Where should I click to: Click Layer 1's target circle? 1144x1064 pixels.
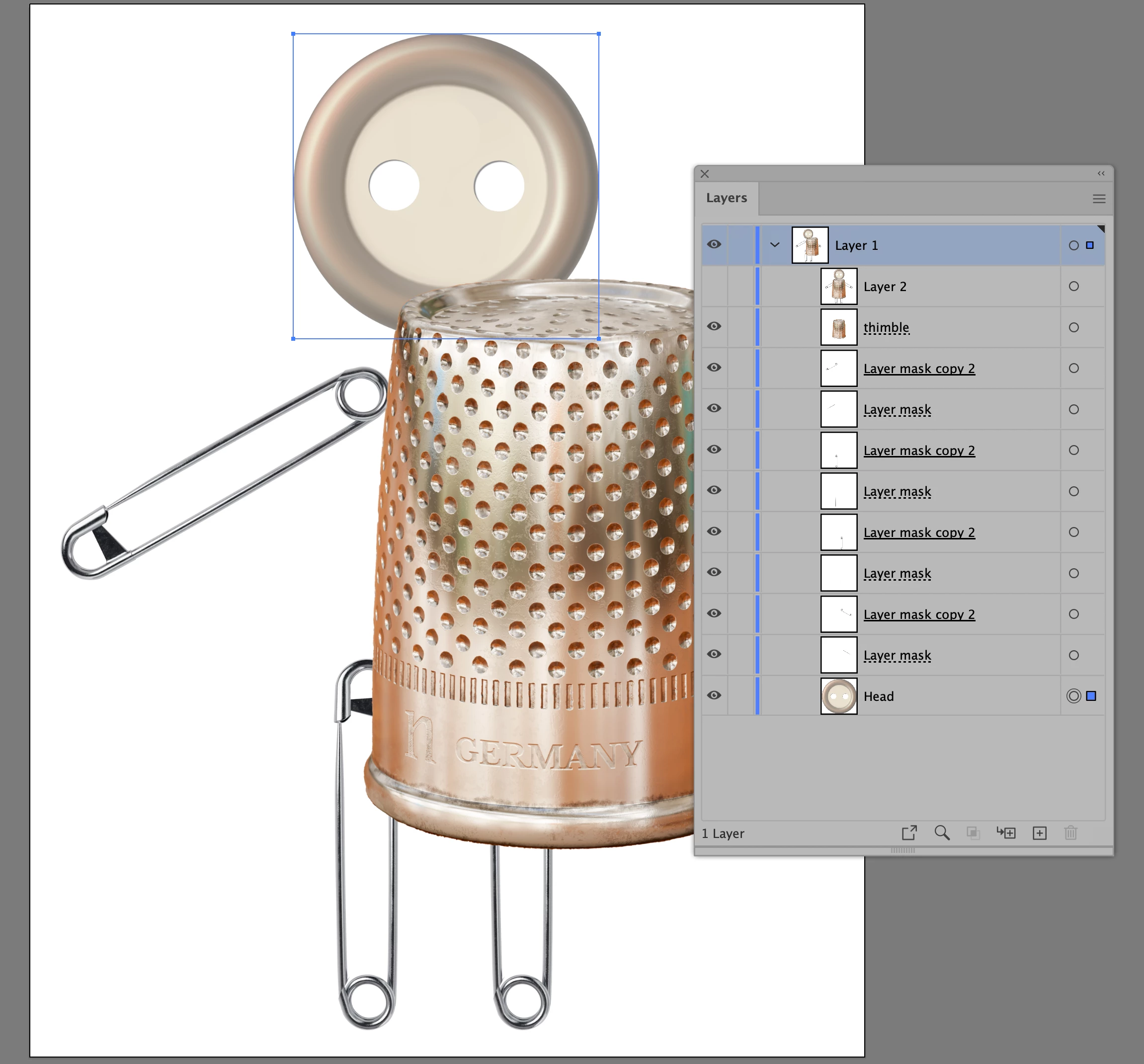(x=1073, y=245)
